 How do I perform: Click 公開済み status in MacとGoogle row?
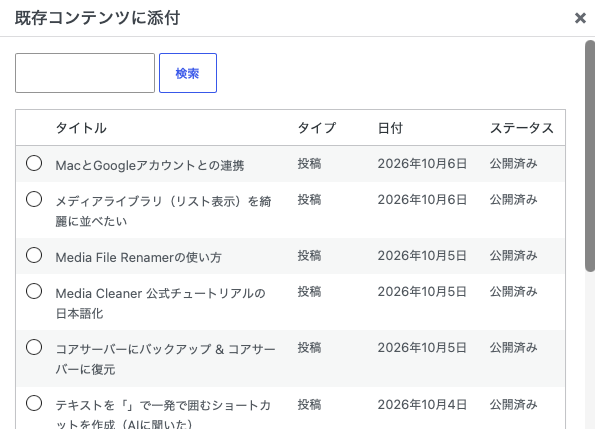[x=513, y=163]
